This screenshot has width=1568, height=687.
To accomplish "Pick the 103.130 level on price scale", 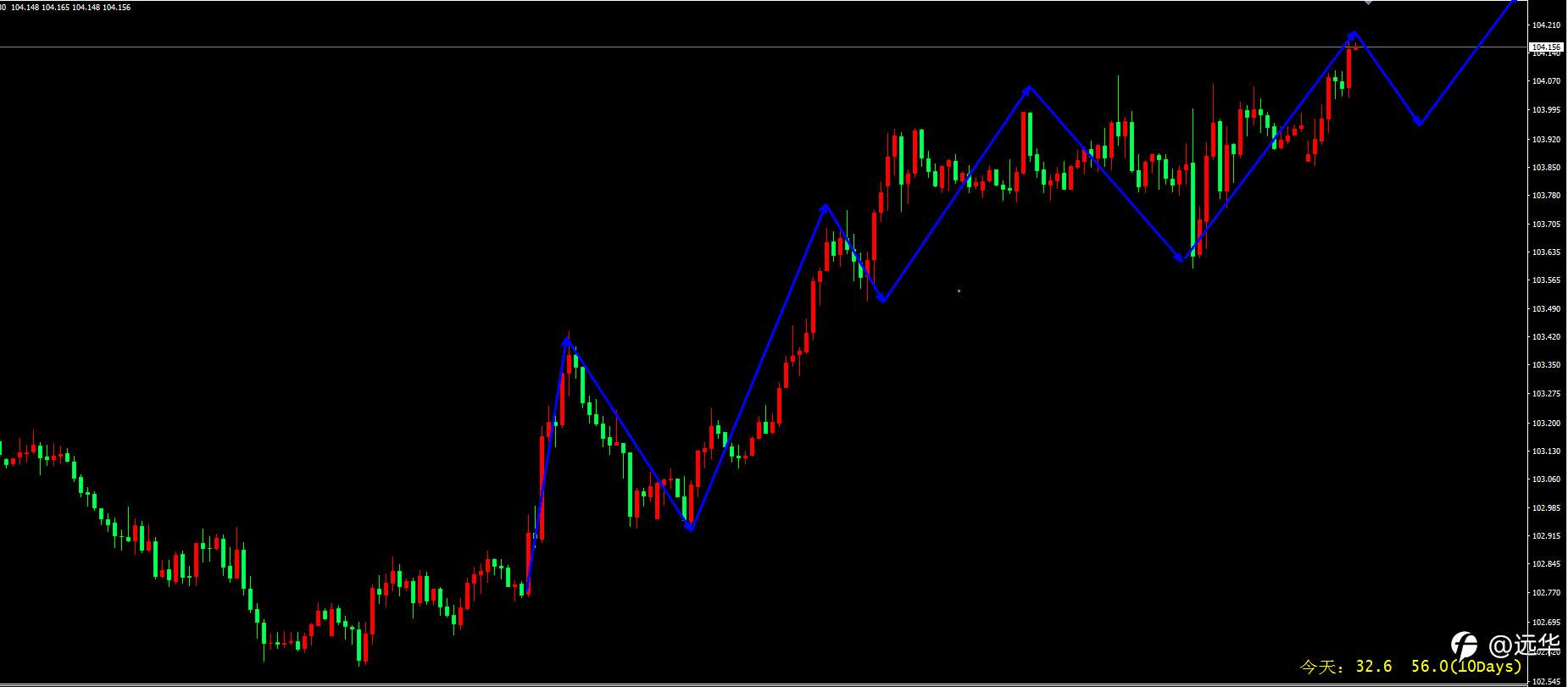I will pos(1547,452).
